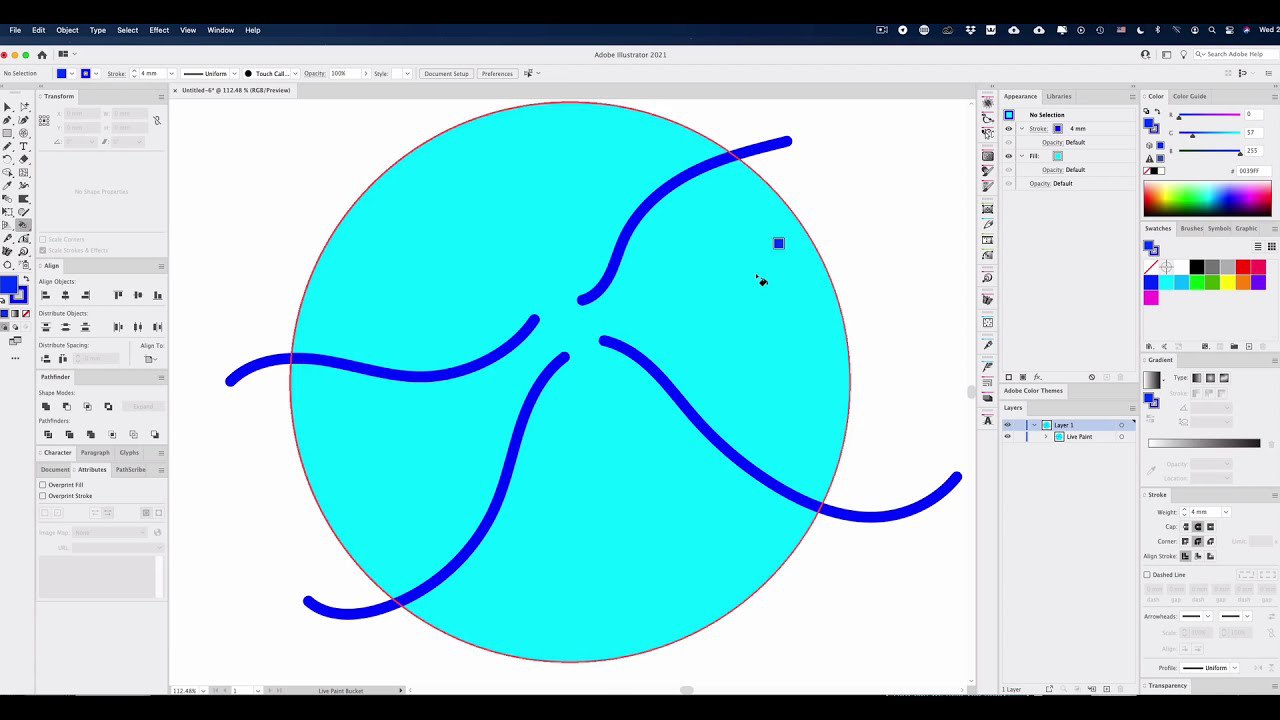1280x720 pixels.
Task: Click Add New Effect fx icon
Action: click(x=1037, y=377)
